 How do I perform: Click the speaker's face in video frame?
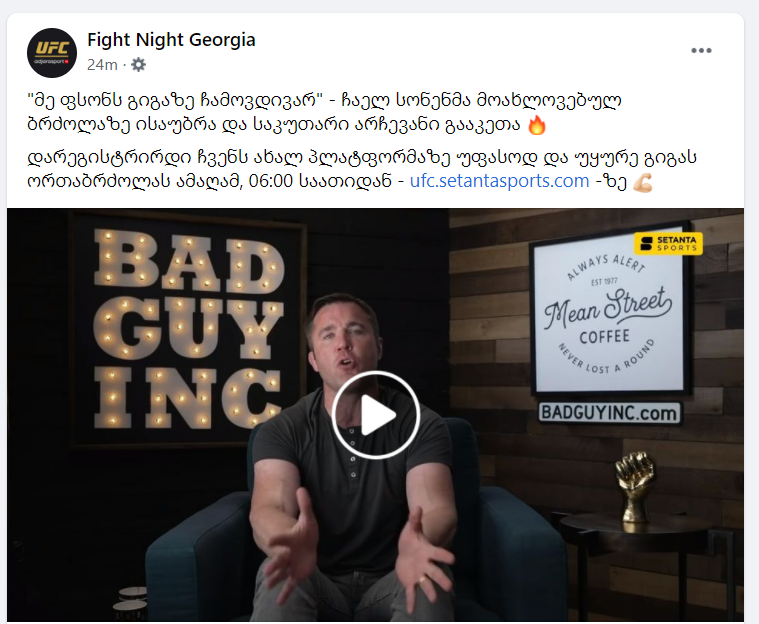[340, 338]
